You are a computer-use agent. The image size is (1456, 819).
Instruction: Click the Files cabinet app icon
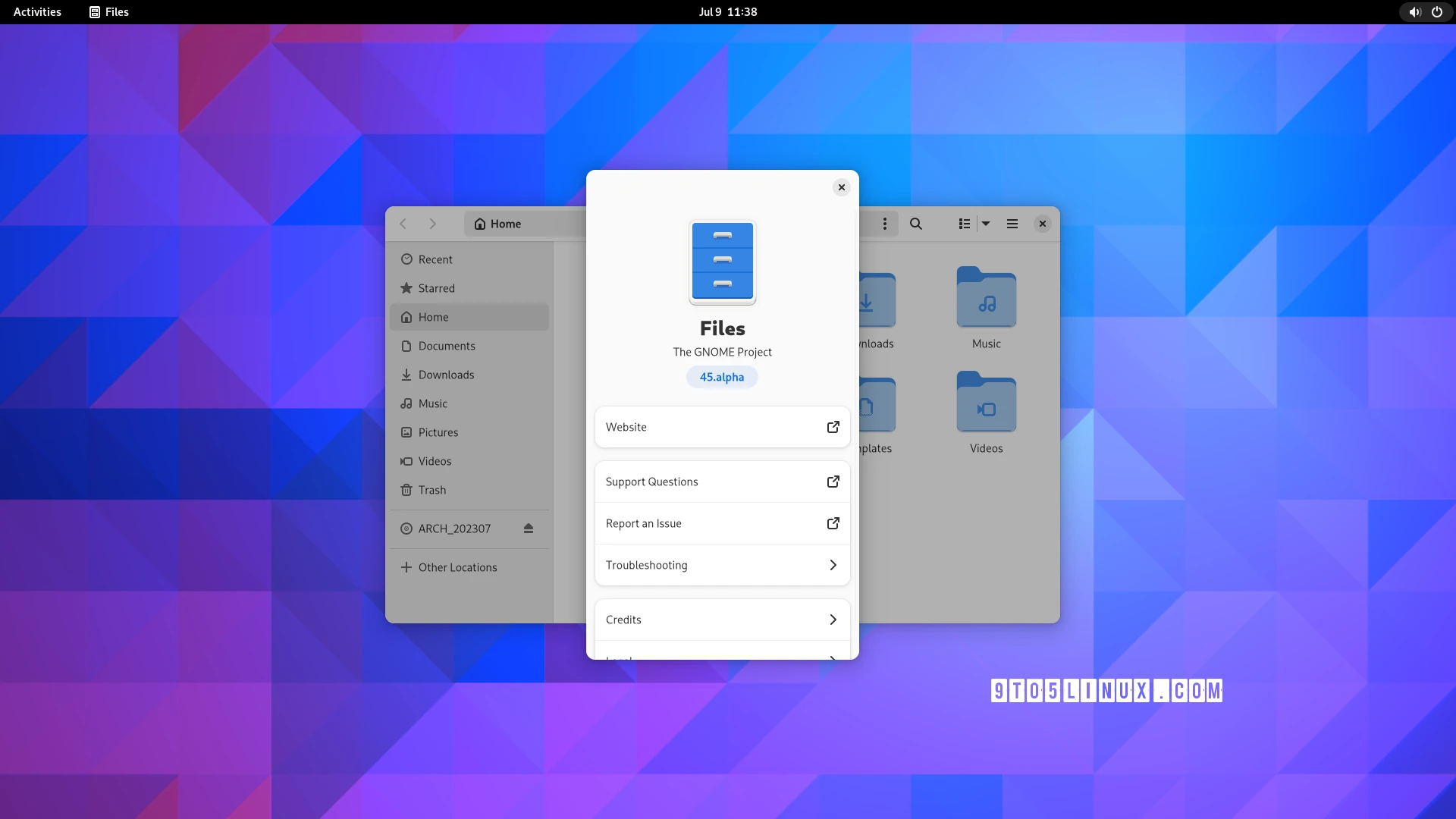[x=722, y=262]
